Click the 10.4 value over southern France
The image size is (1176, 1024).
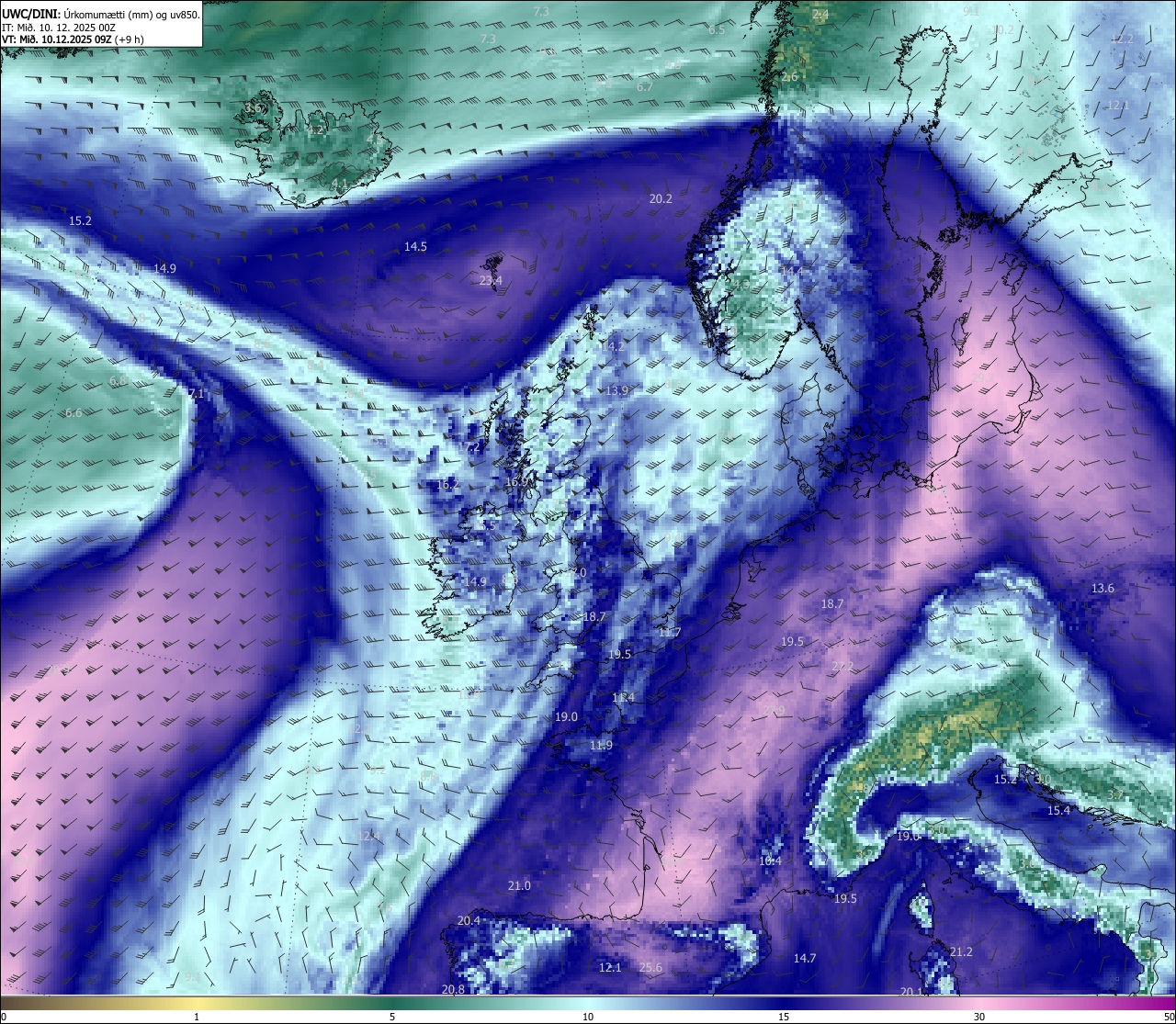(770, 861)
